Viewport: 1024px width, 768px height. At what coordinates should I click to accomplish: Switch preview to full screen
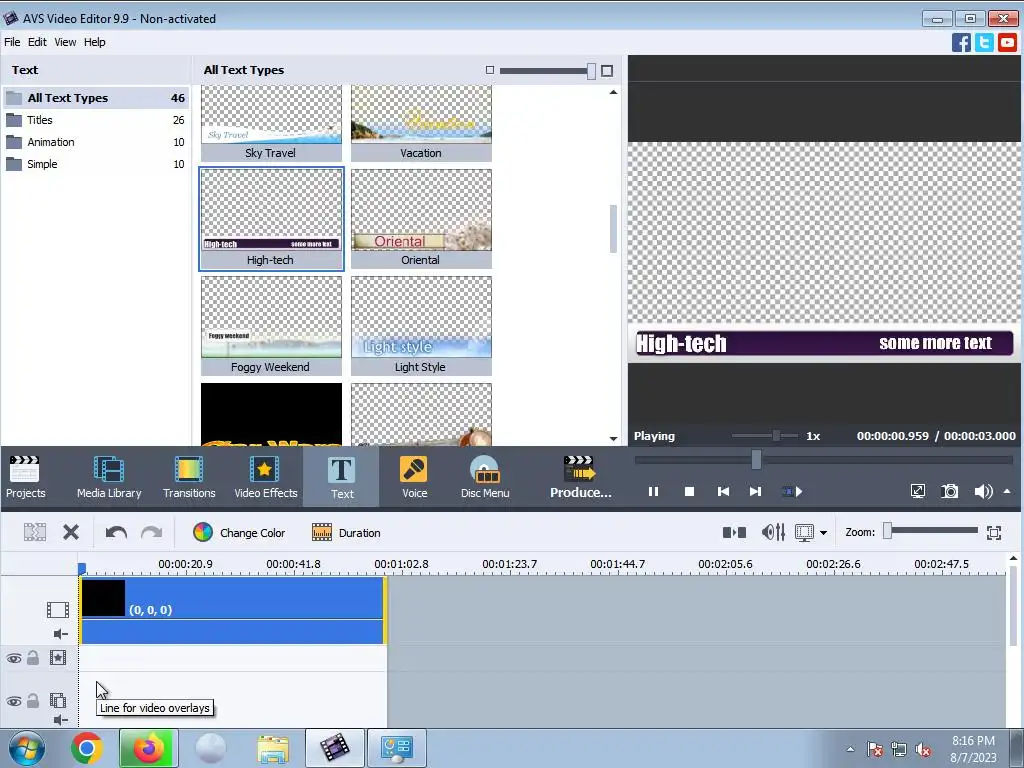pos(918,491)
